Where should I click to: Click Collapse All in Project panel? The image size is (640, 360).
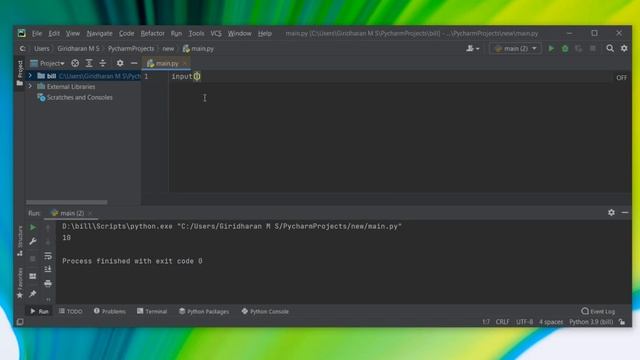tap(103, 63)
